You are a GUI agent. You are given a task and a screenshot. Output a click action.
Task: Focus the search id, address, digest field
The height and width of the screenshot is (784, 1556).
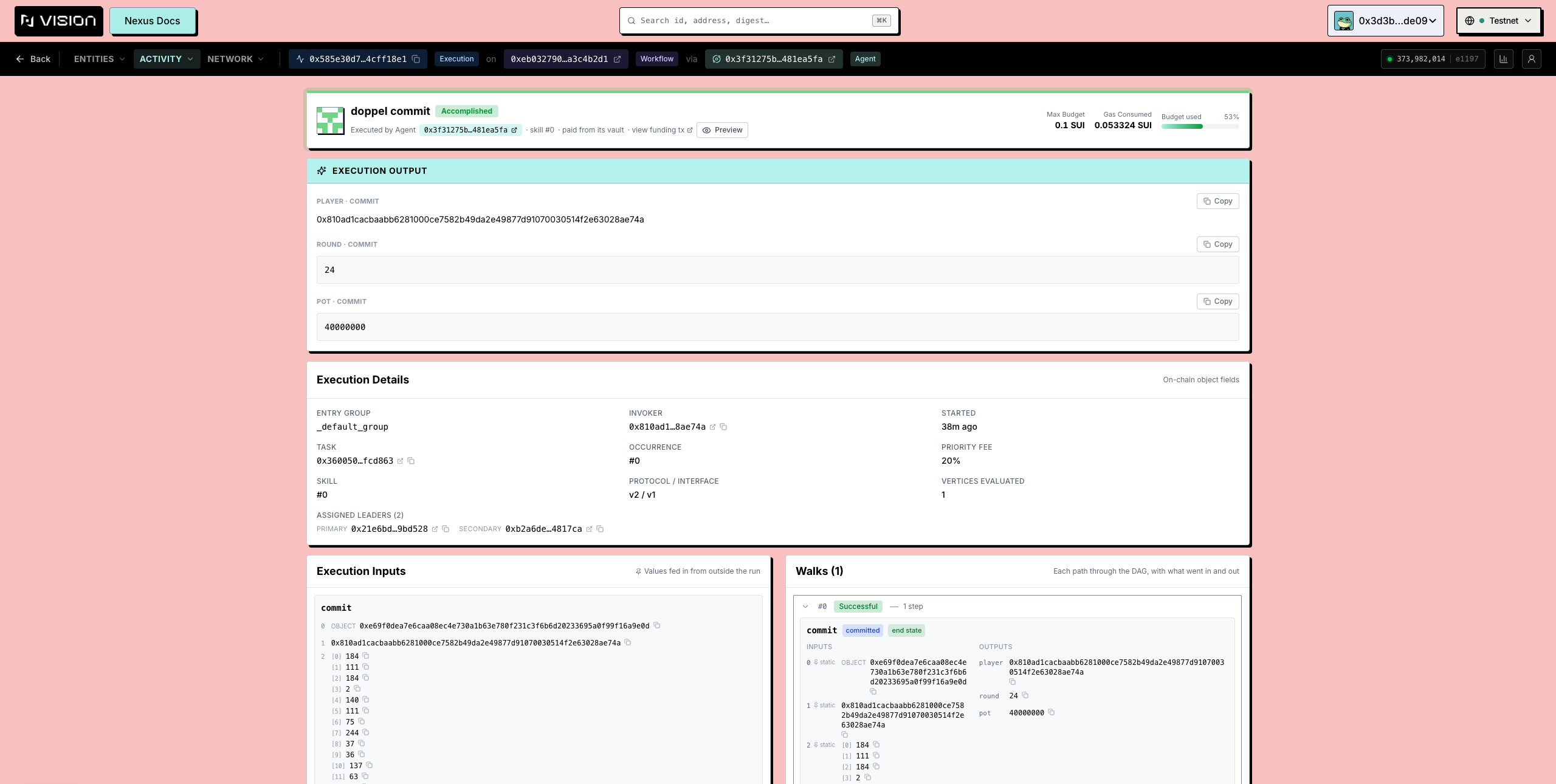759,21
